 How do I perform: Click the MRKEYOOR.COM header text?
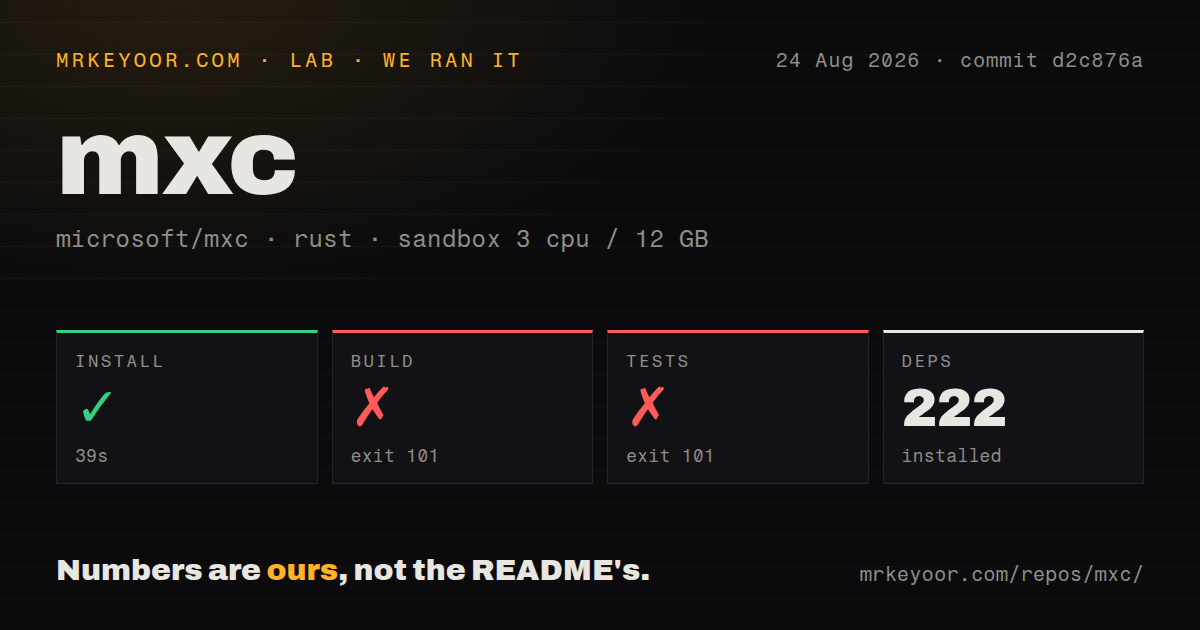pos(149,60)
